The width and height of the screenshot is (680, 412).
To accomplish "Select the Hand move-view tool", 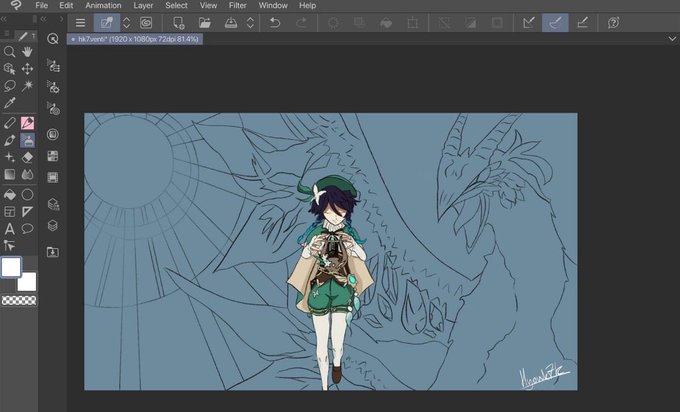I will [x=27, y=52].
